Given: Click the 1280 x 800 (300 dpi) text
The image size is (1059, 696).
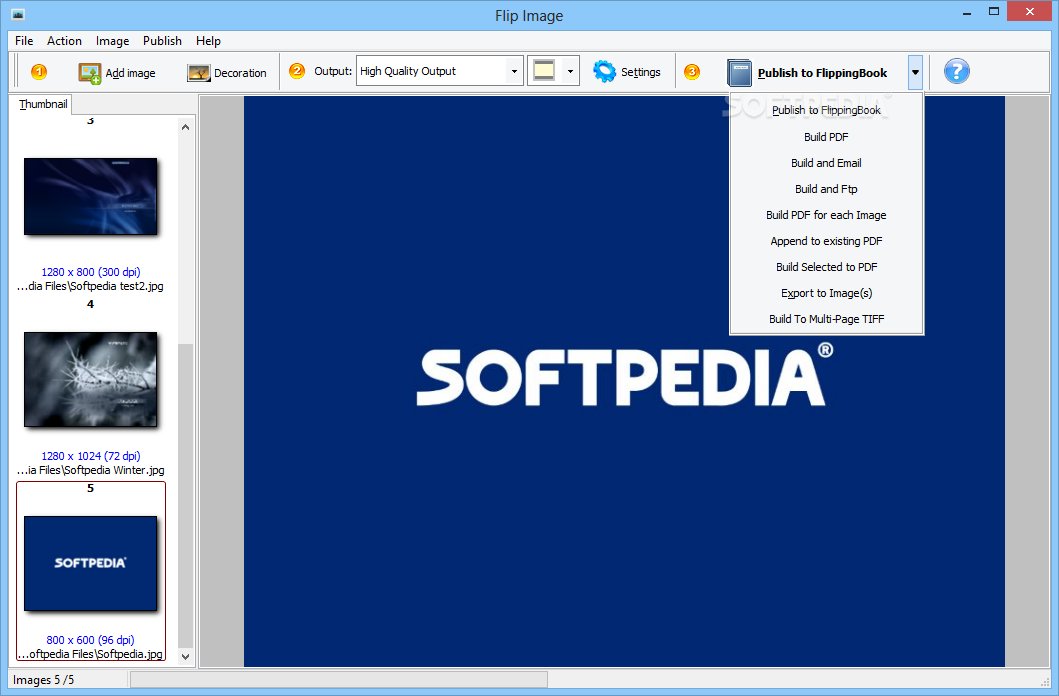Looking at the screenshot, I should pos(91,272).
